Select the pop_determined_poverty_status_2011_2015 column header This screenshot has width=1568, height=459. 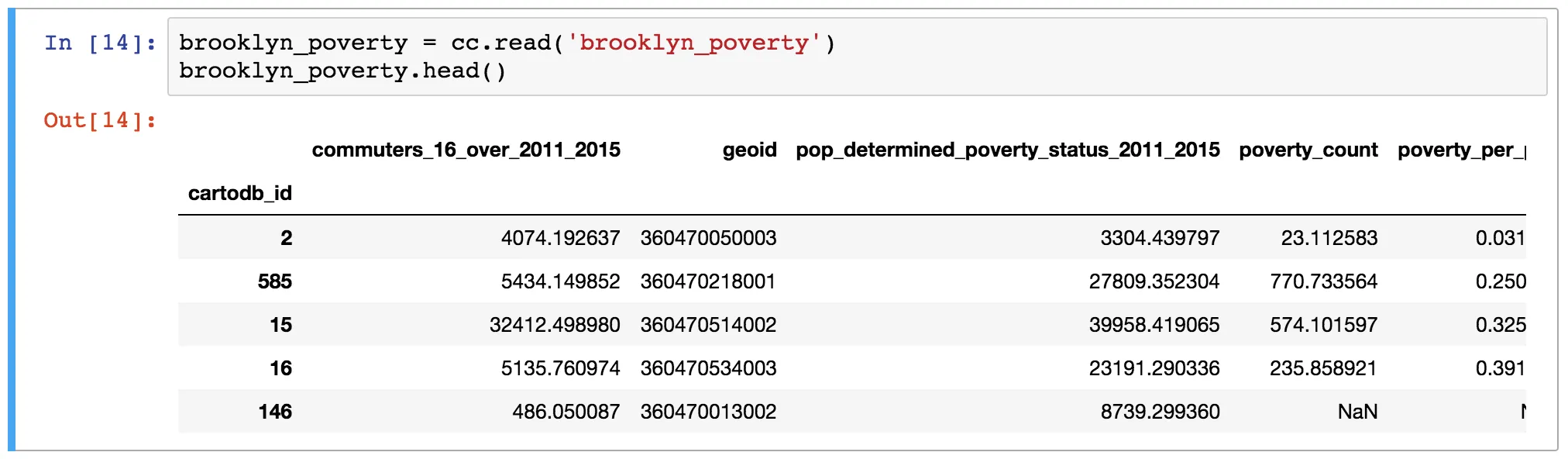(x=1007, y=150)
